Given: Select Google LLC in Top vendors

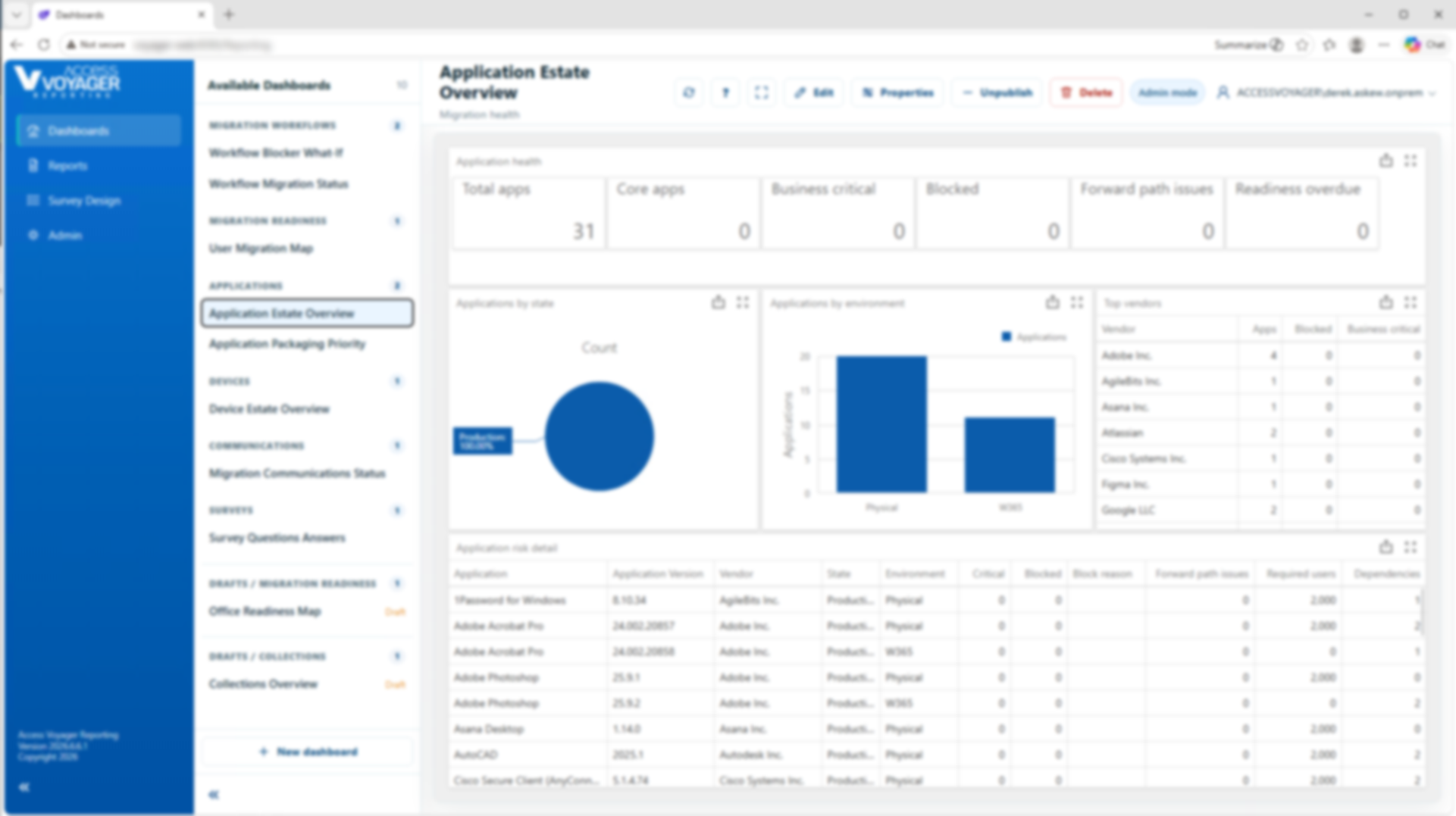Looking at the screenshot, I should (x=1260, y=510).
